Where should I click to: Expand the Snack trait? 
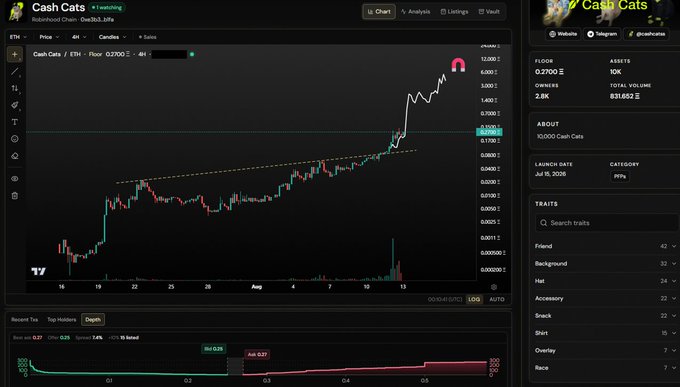click(605, 315)
